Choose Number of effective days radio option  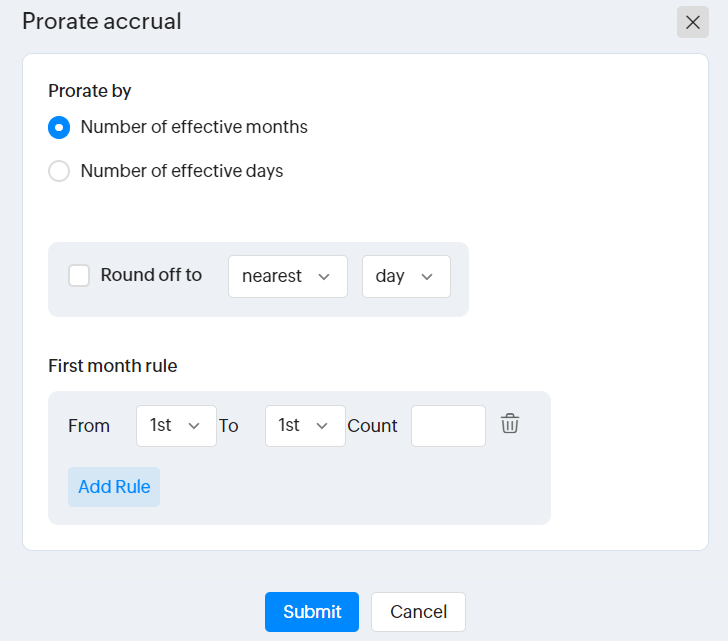59,171
